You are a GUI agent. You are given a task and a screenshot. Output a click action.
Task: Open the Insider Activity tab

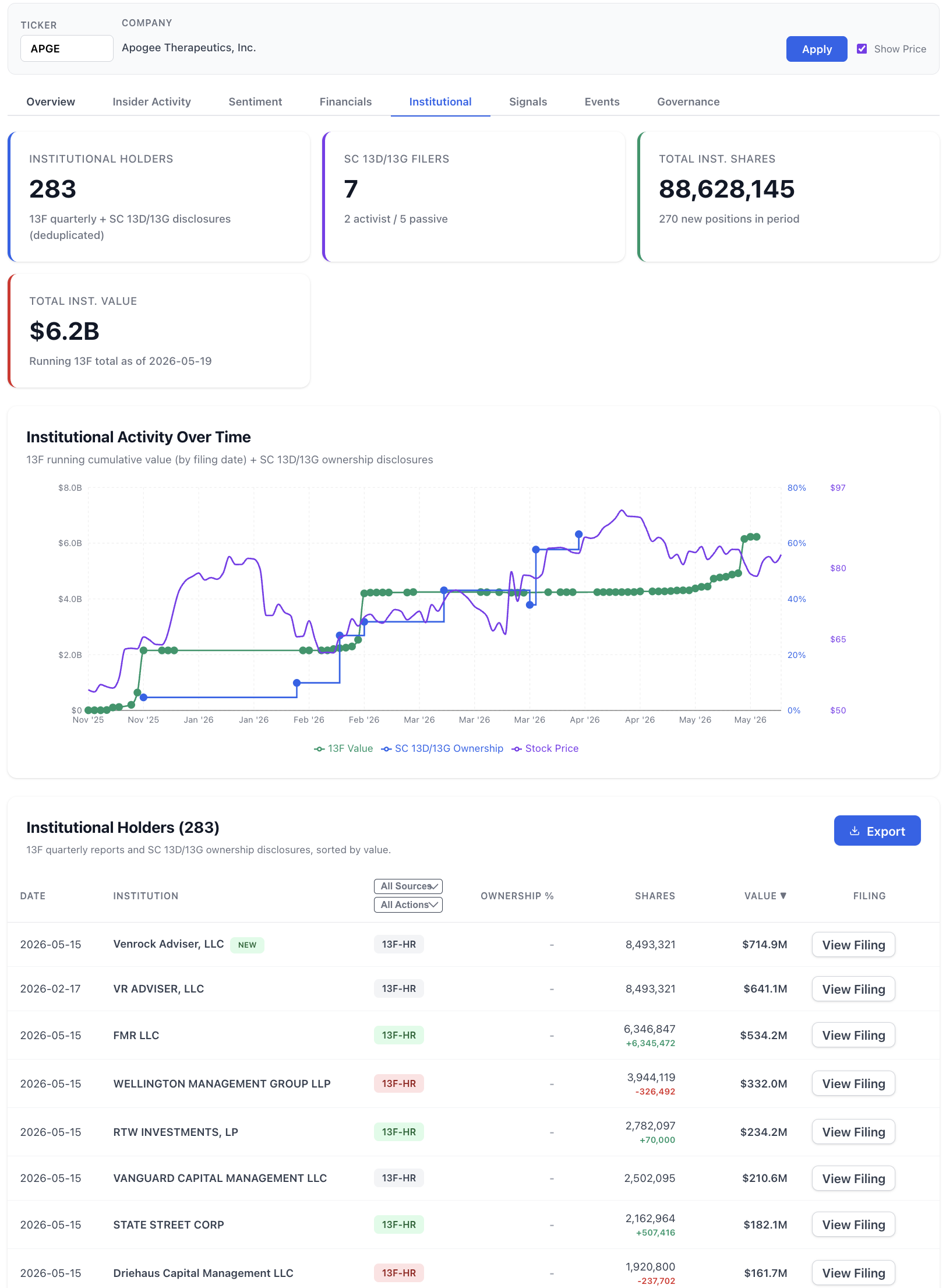(x=151, y=102)
